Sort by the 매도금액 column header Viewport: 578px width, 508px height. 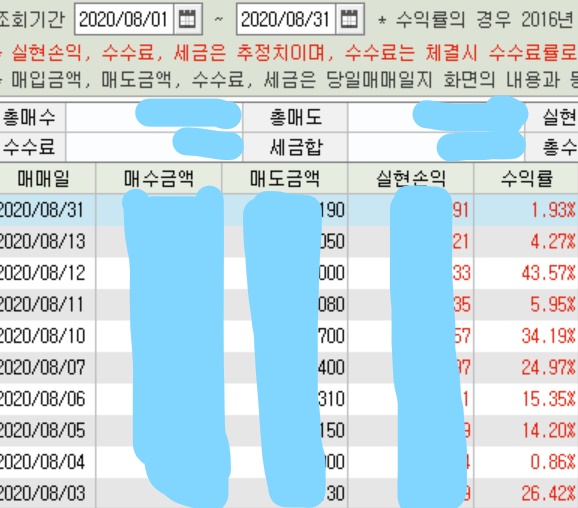pos(285,178)
